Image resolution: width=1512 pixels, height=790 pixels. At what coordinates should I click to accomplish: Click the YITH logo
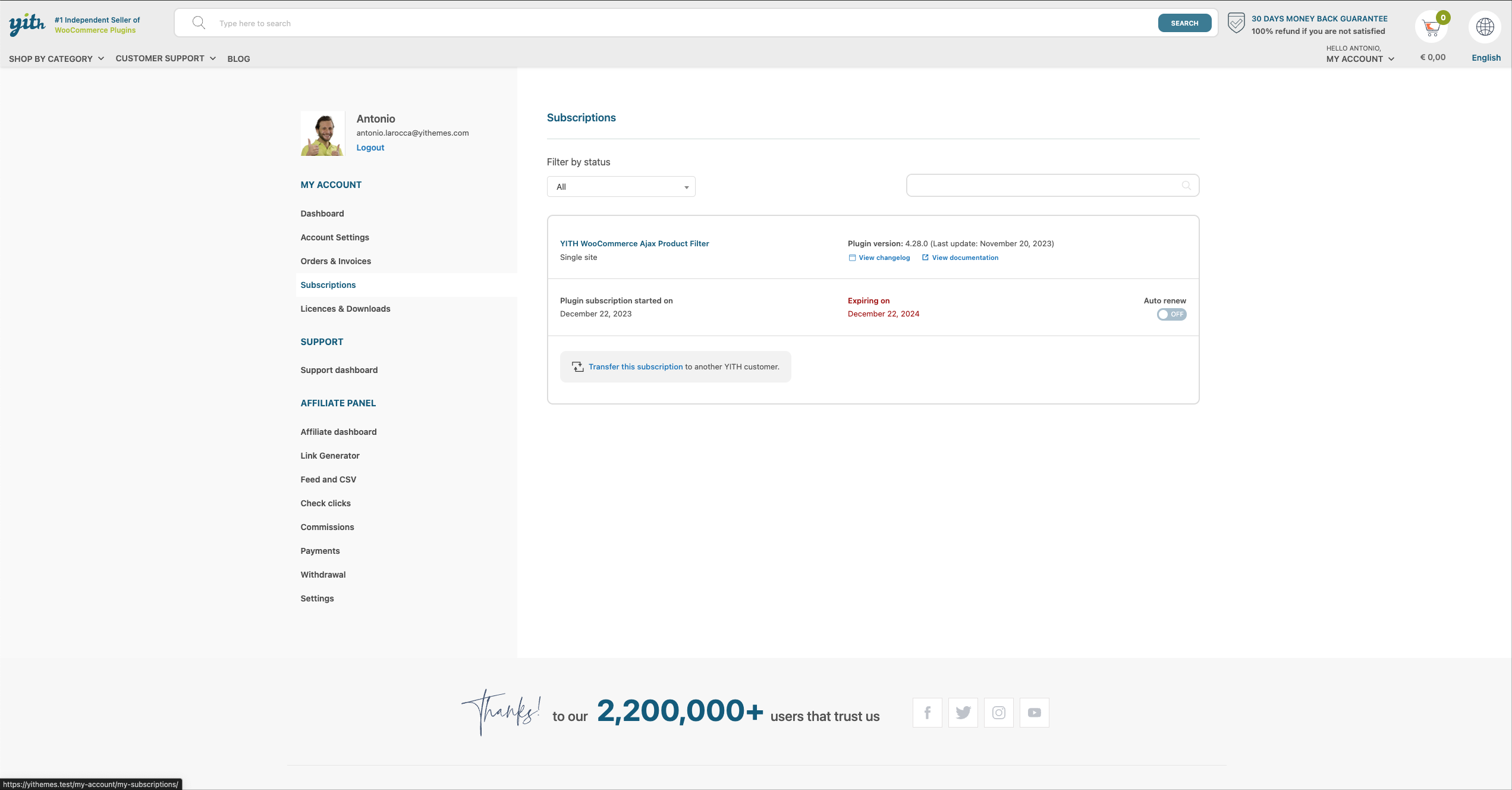(27, 24)
